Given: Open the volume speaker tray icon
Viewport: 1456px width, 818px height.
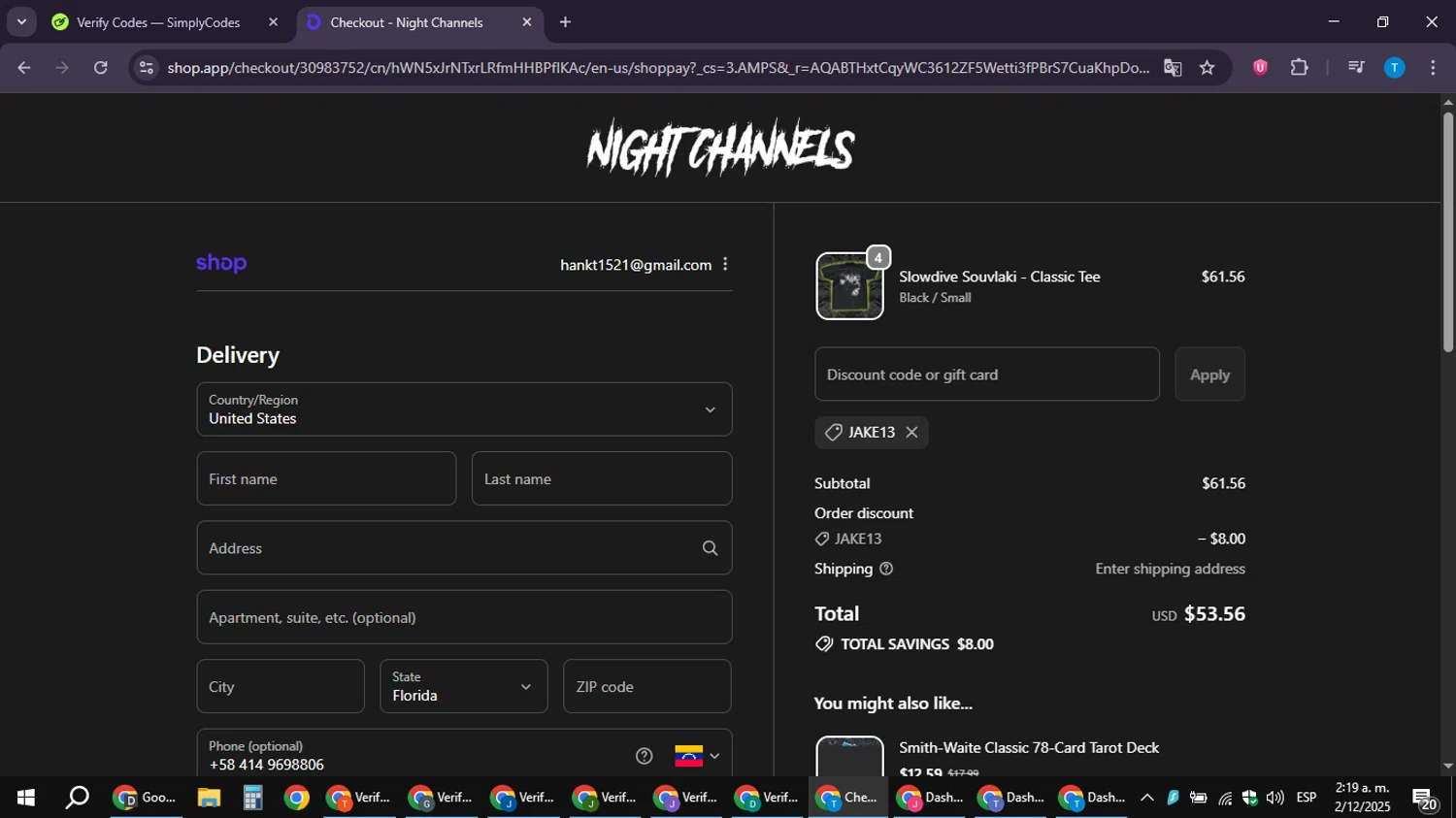Looking at the screenshot, I should (x=1274, y=798).
